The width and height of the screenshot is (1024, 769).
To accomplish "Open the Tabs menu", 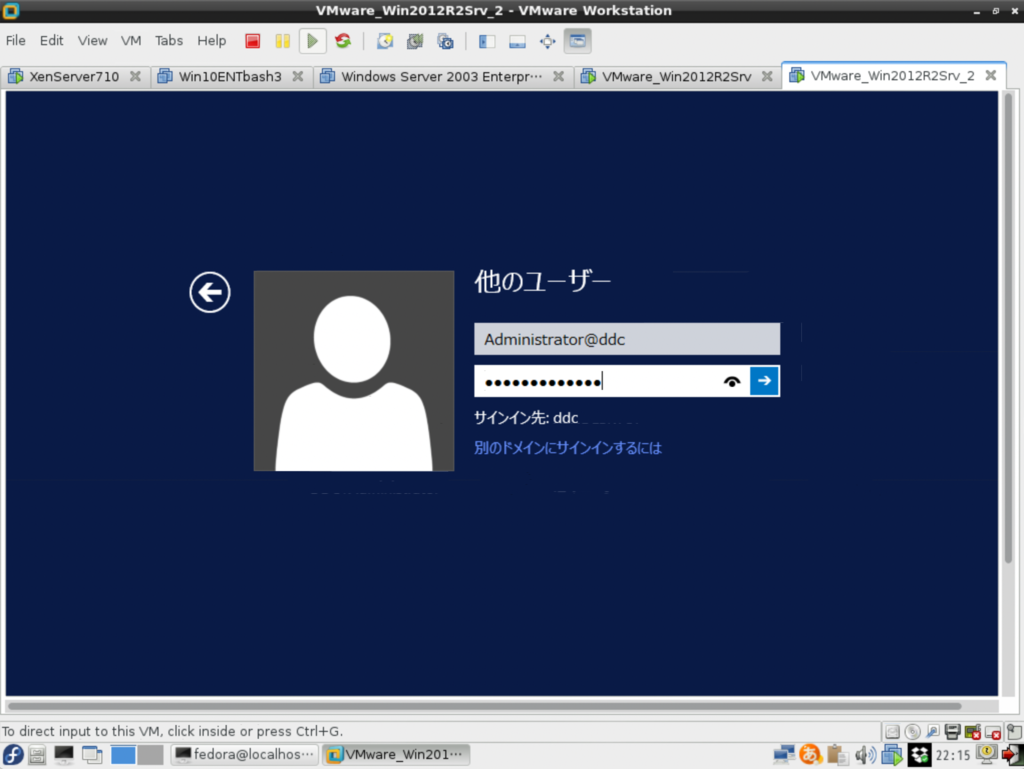I will coord(168,40).
